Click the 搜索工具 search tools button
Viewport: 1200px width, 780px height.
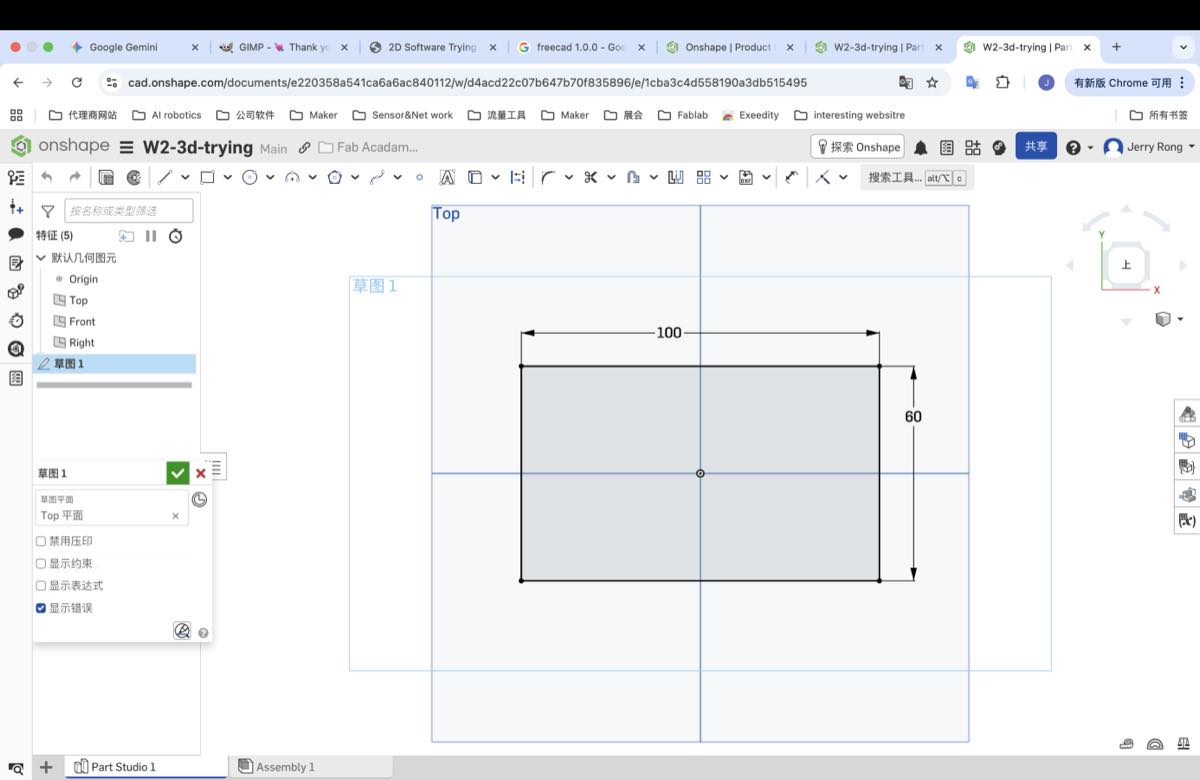pos(917,177)
